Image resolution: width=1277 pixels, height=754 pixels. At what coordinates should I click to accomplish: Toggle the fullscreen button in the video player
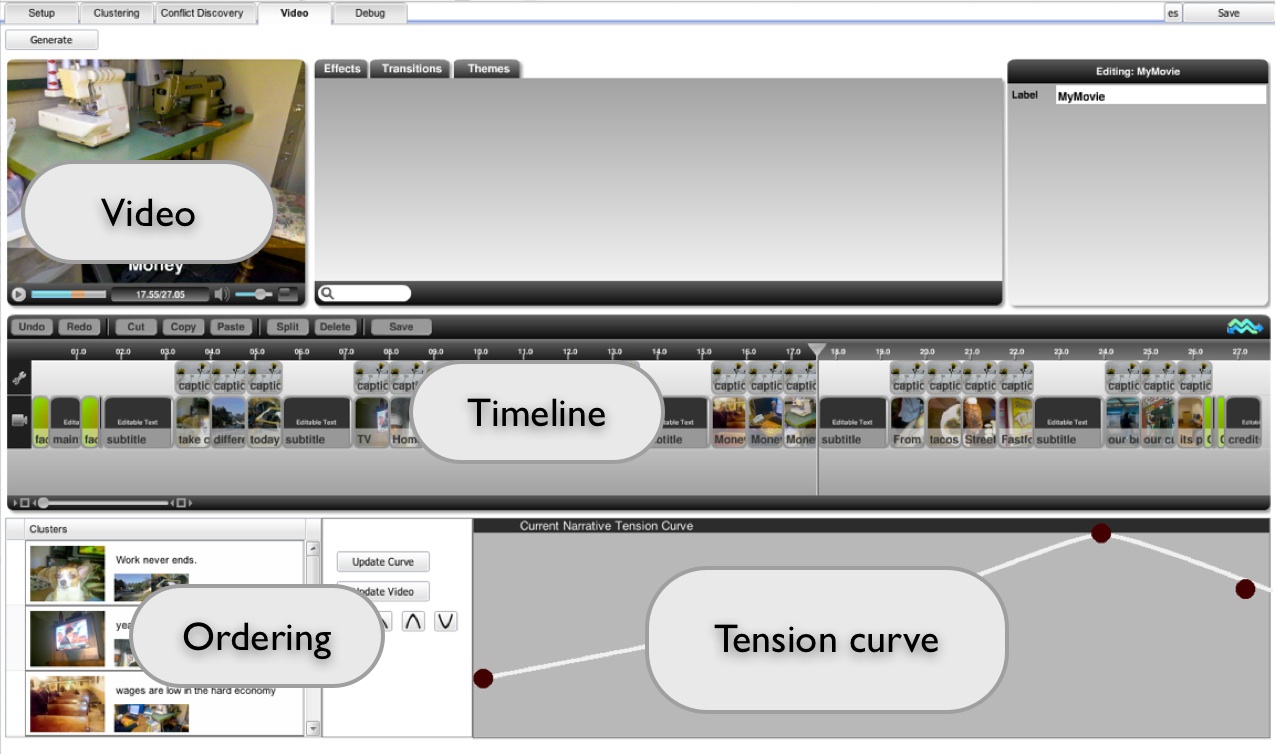[288, 294]
